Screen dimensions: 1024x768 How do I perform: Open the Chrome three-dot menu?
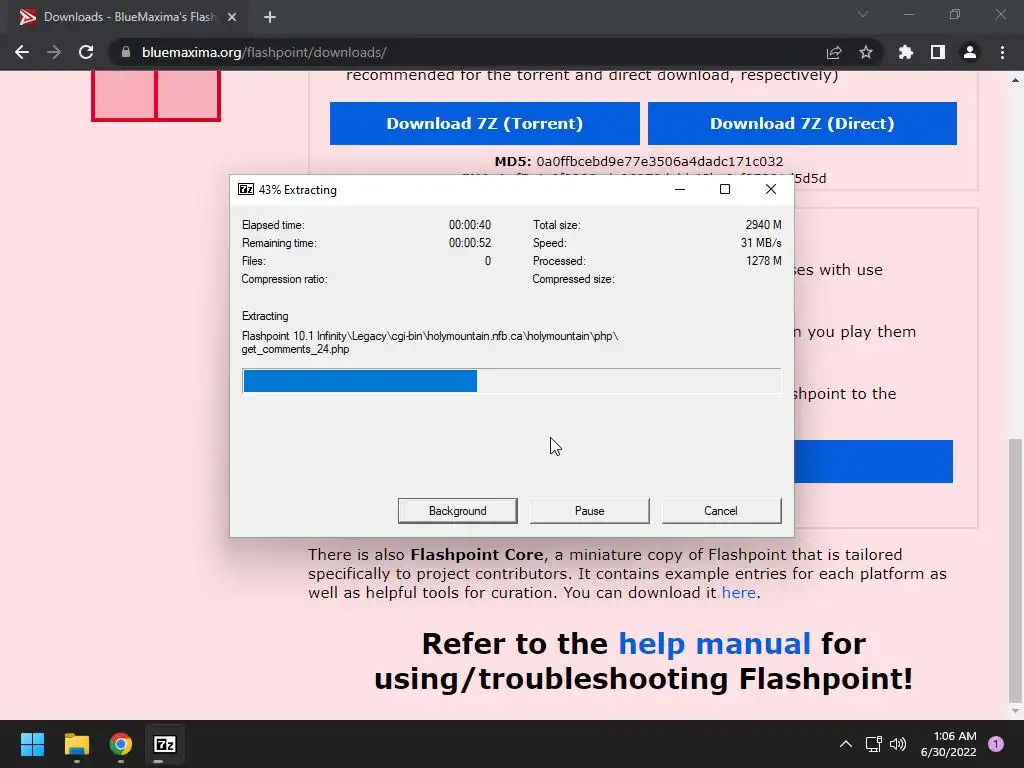[1002, 52]
